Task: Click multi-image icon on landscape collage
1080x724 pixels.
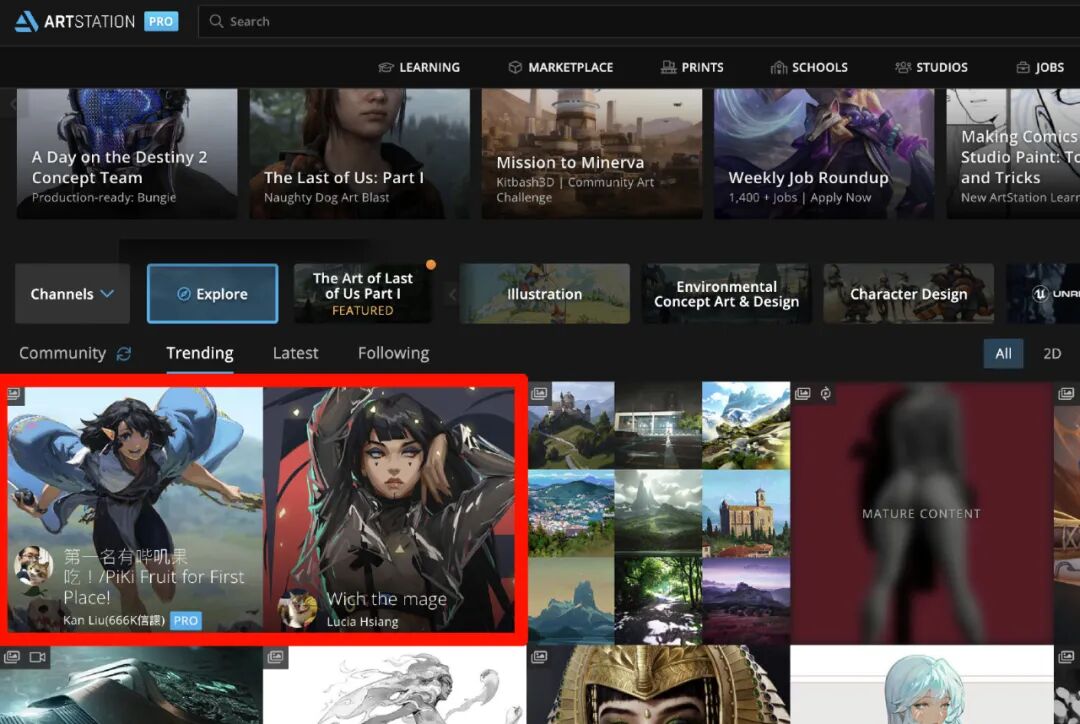Action: click(539, 393)
